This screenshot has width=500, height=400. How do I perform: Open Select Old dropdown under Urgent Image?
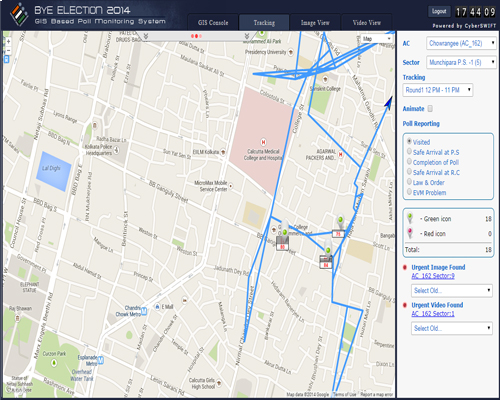[x=452, y=290]
